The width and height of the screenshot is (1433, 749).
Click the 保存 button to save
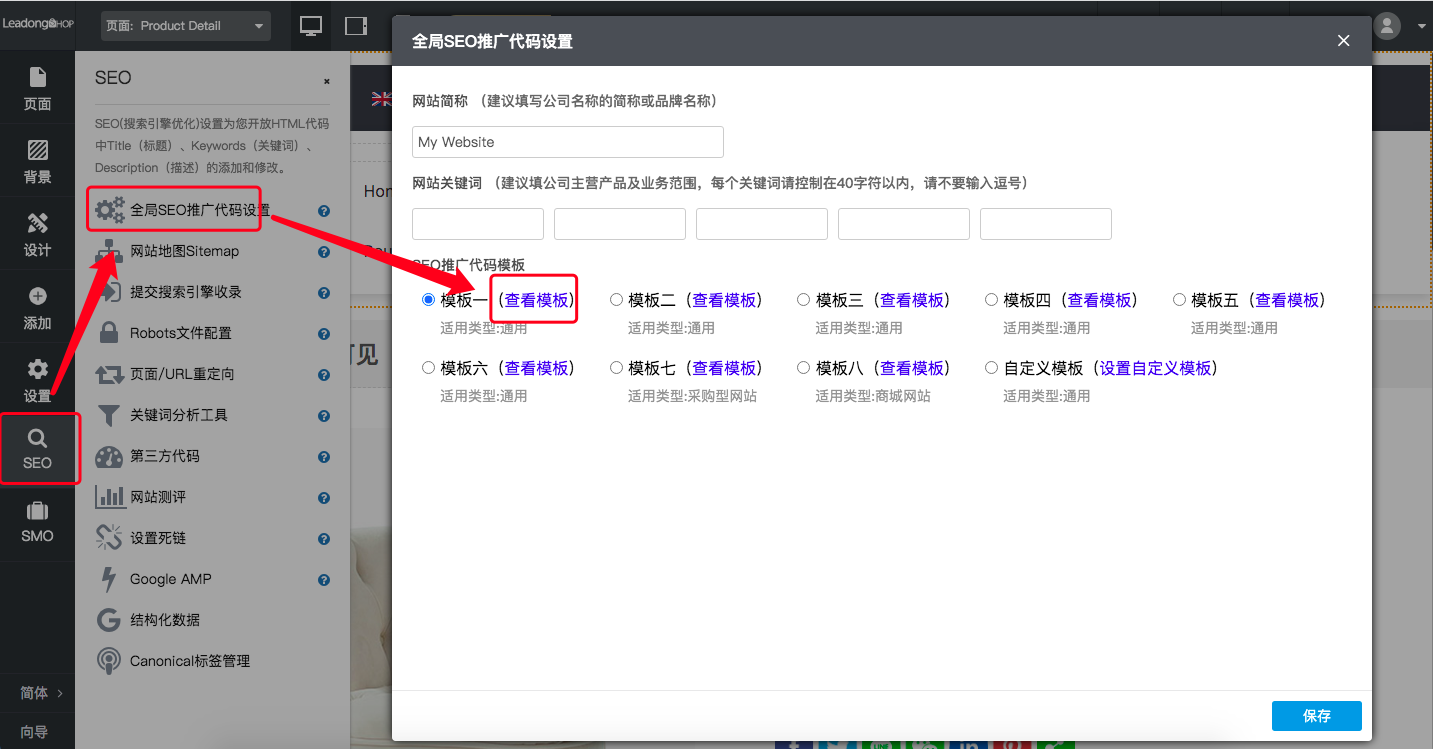coord(1316,716)
